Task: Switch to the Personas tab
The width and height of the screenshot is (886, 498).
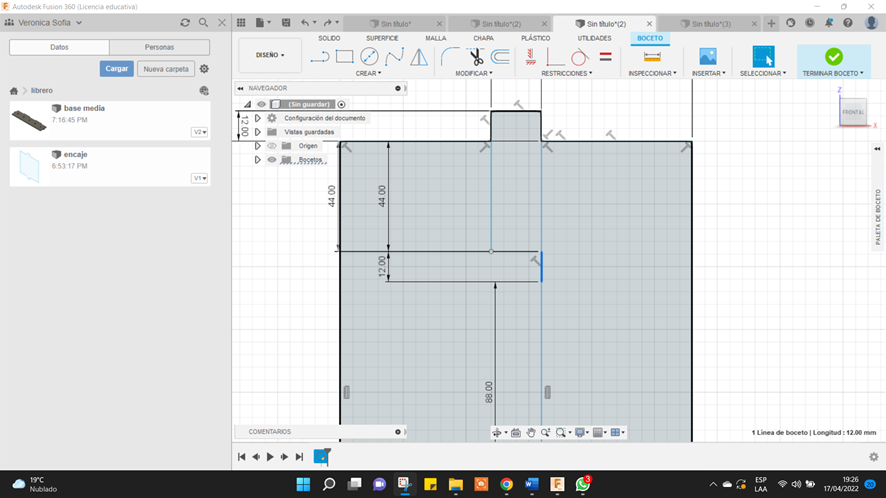Action: coord(159,47)
